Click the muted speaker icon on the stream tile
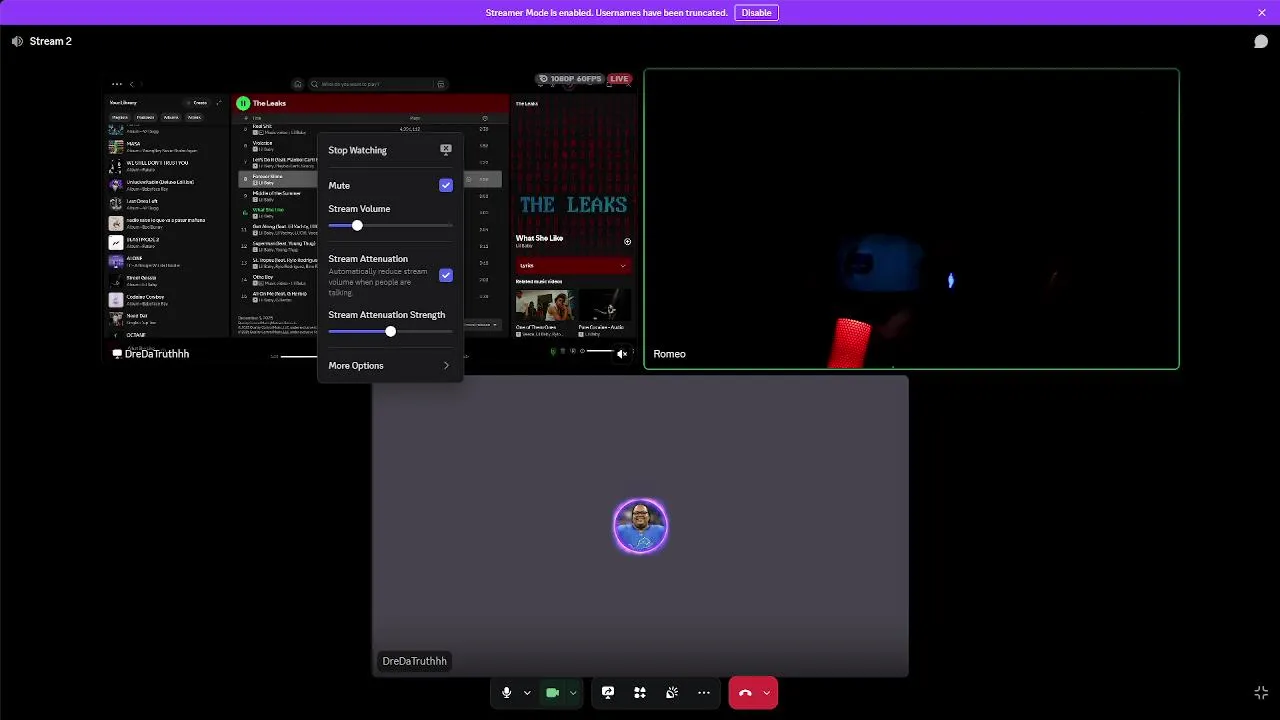1280x720 pixels. (x=621, y=353)
